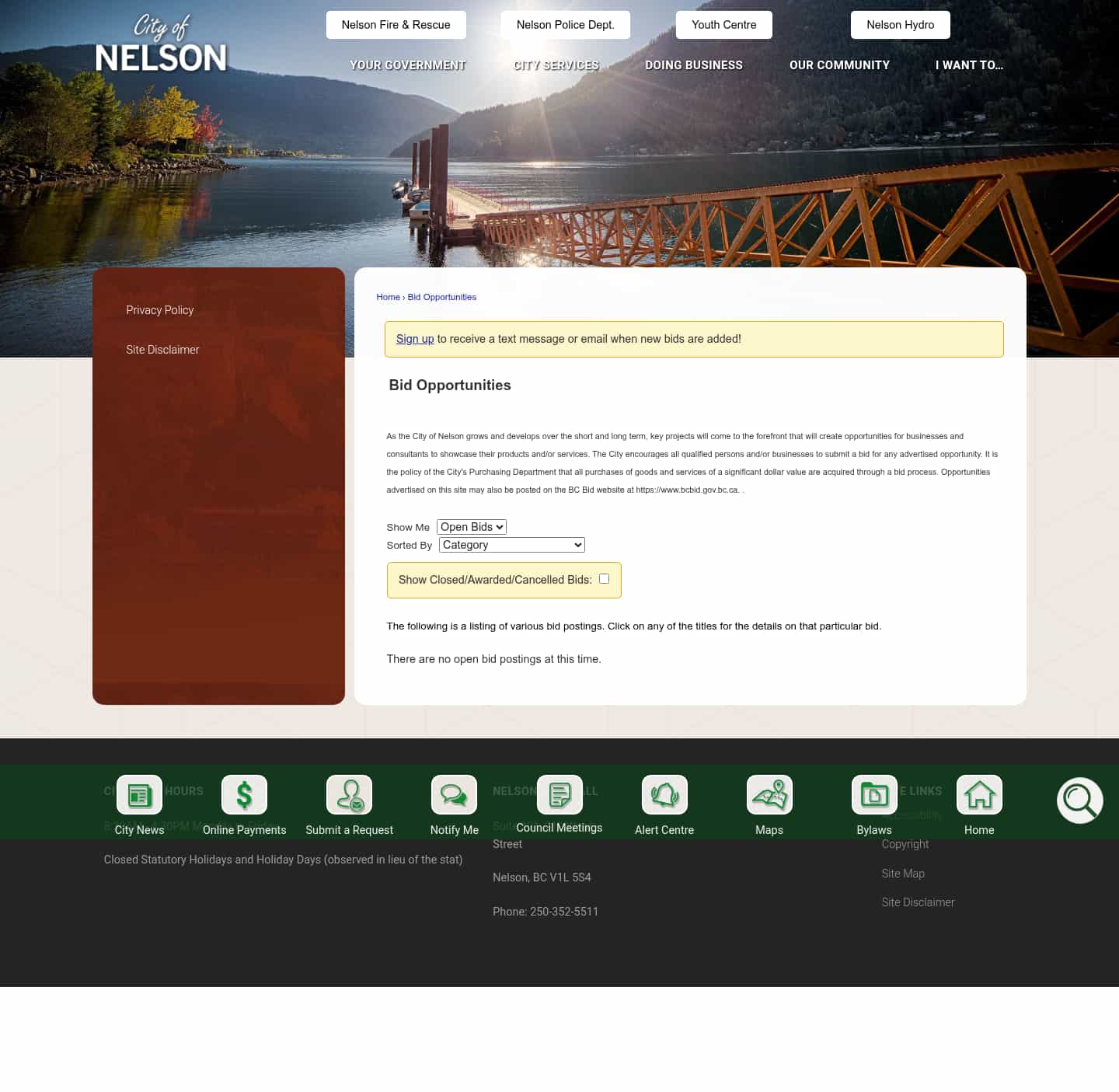The height and width of the screenshot is (1092, 1119).
Task: Open the Alert Centre bell icon
Action: pyautogui.click(x=664, y=794)
